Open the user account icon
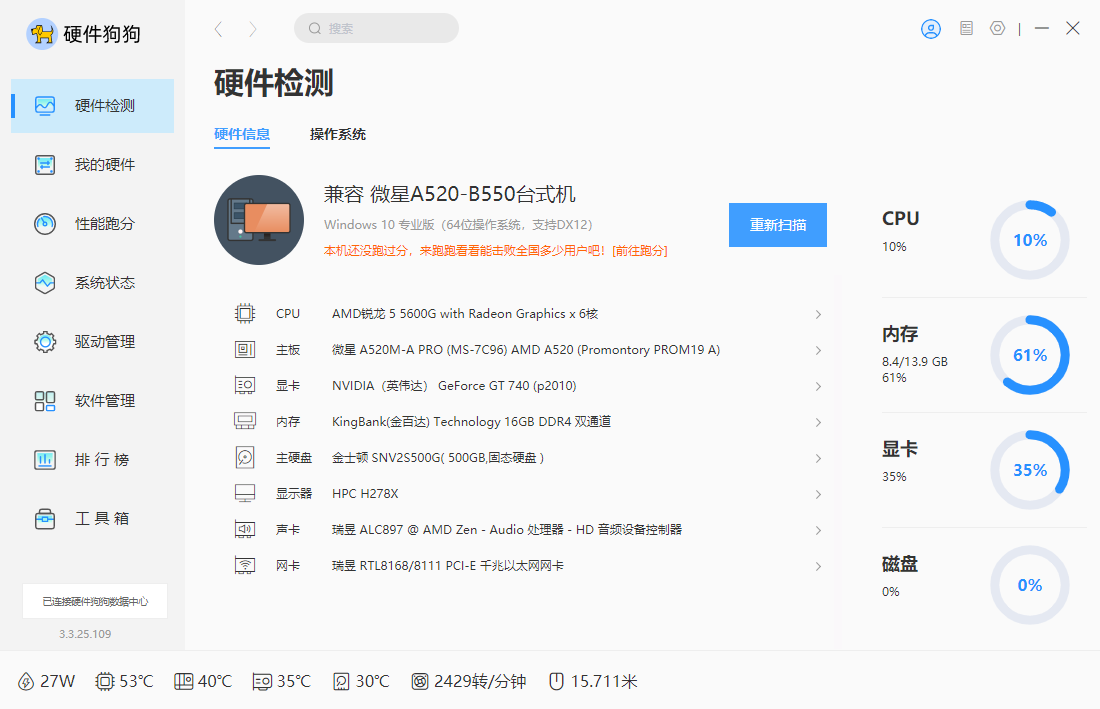This screenshot has width=1100, height=709. [x=931, y=29]
